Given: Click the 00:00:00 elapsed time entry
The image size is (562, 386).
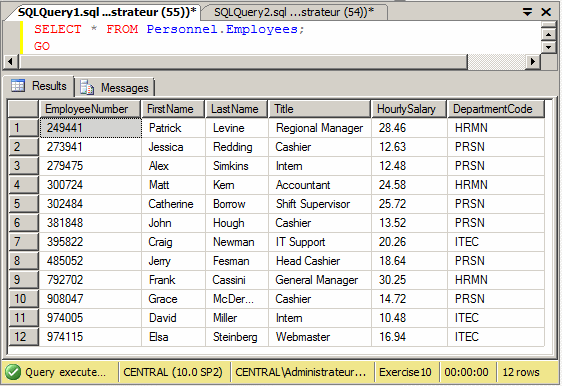Looking at the screenshot, I should pos(466,372).
